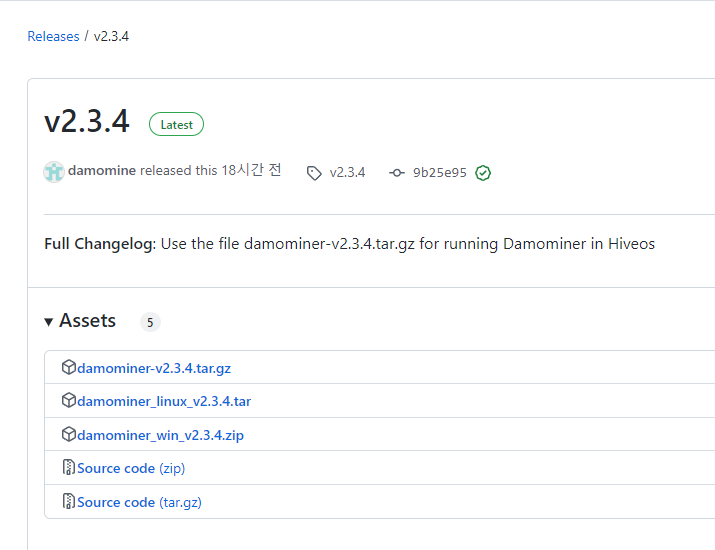Open the v2.3.4 tag link
Screen dimensions: 715x550
[347, 172]
